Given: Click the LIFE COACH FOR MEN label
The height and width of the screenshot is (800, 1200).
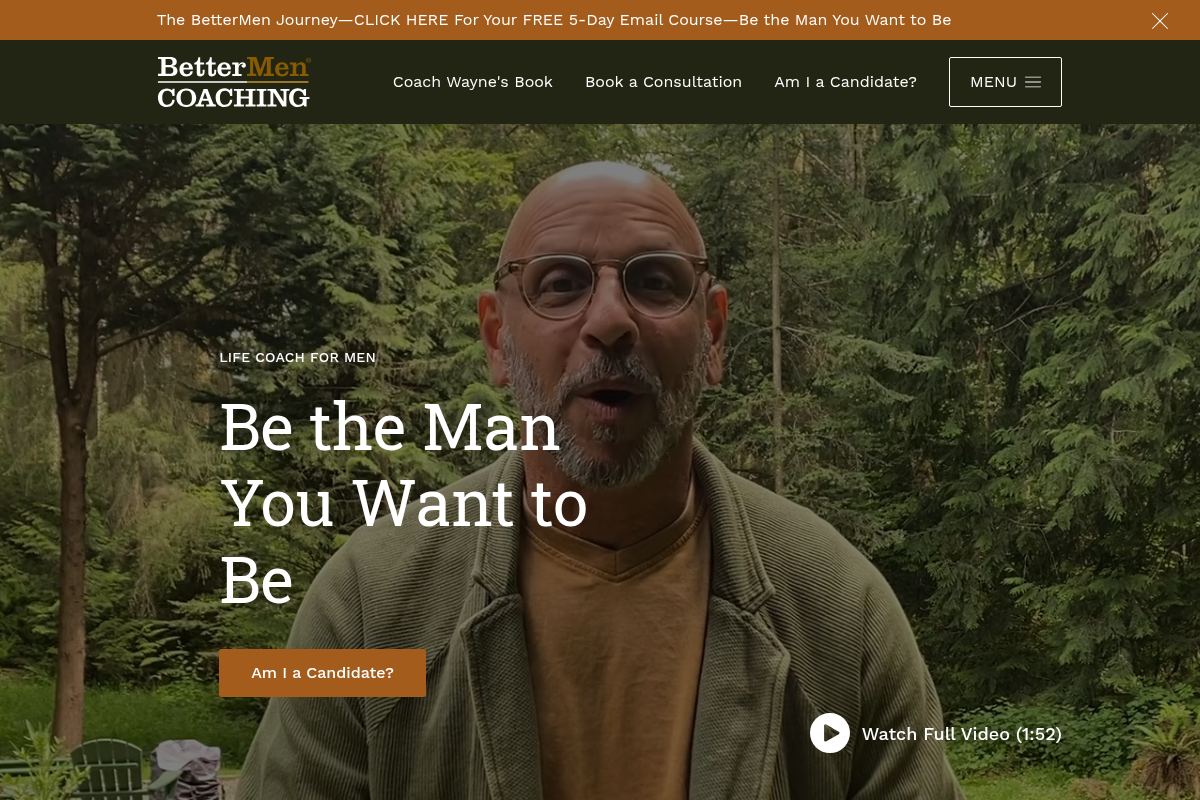Looking at the screenshot, I should 298,358.
